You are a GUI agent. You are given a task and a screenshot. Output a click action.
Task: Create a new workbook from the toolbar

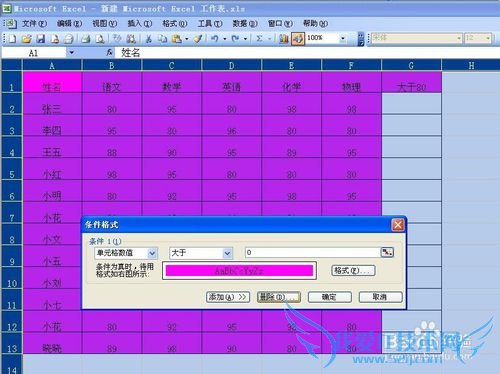coord(12,39)
